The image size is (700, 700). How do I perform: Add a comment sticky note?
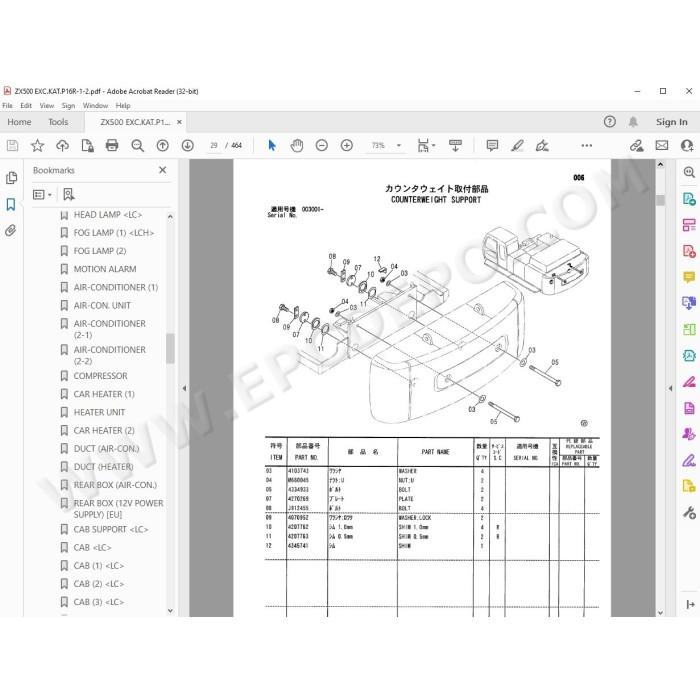tap(492, 146)
